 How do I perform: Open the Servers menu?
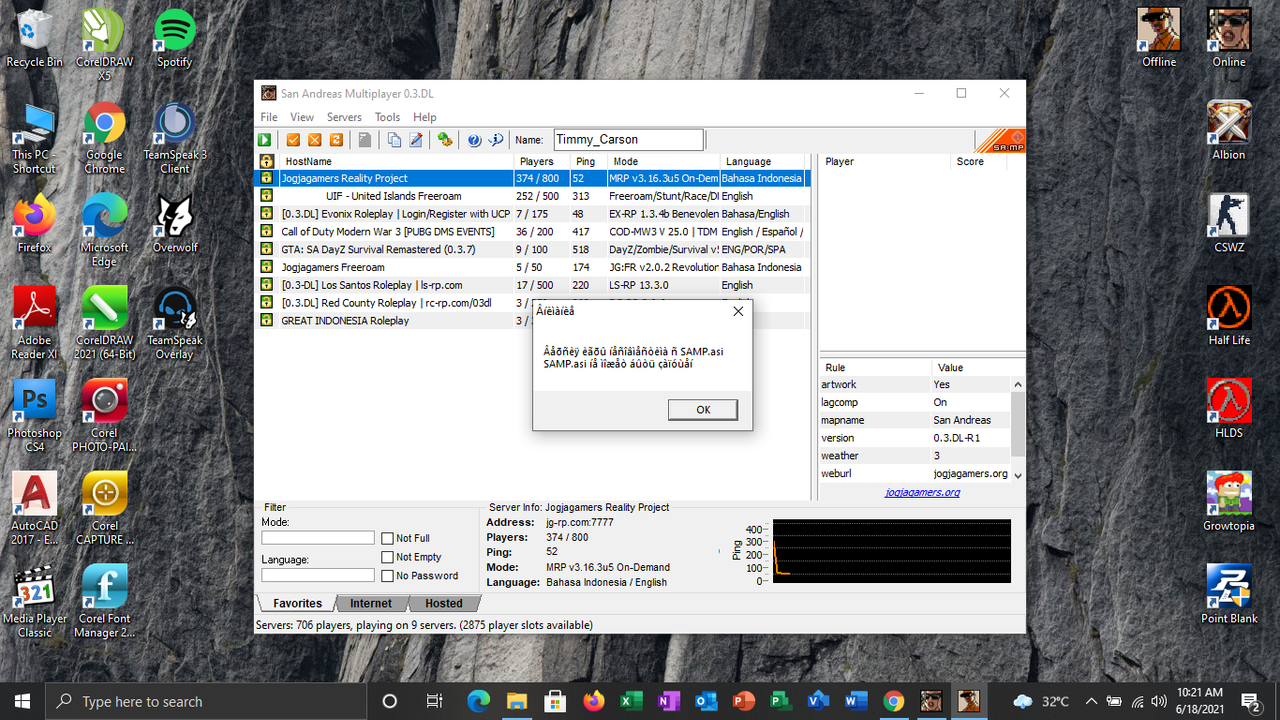click(344, 117)
